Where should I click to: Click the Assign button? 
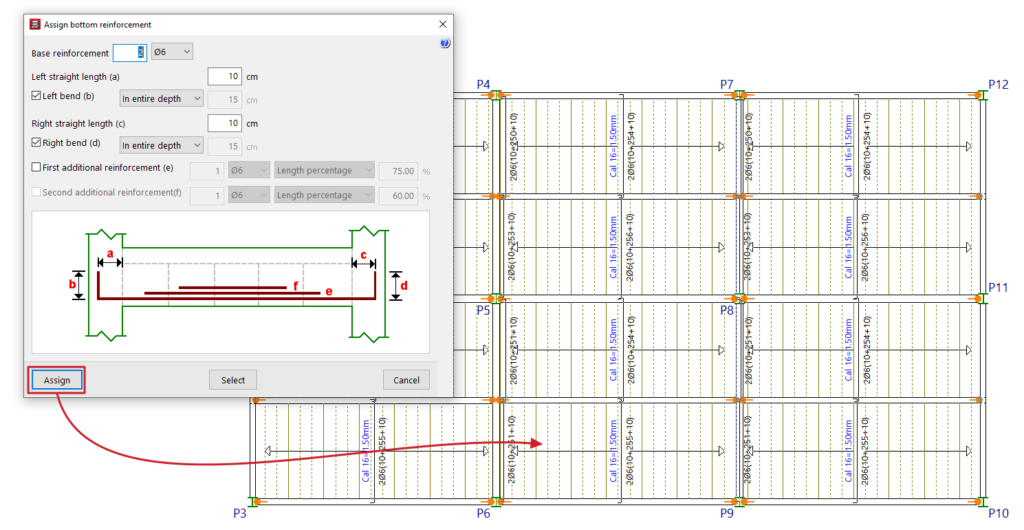tap(57, 380)
